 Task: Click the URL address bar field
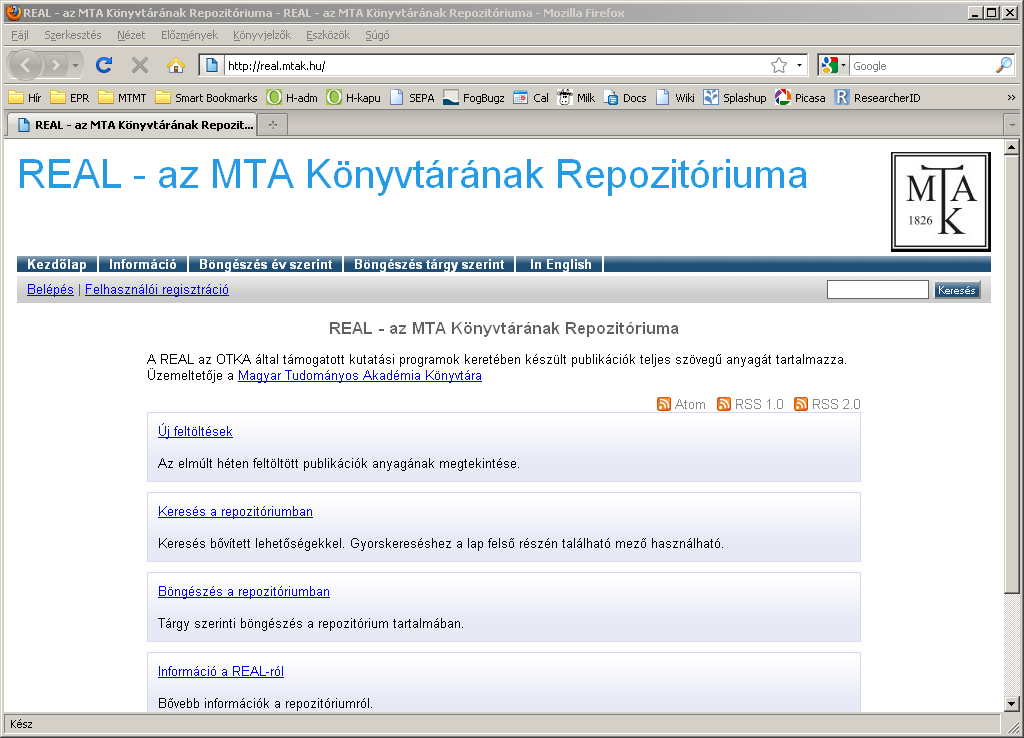(496, 65)
